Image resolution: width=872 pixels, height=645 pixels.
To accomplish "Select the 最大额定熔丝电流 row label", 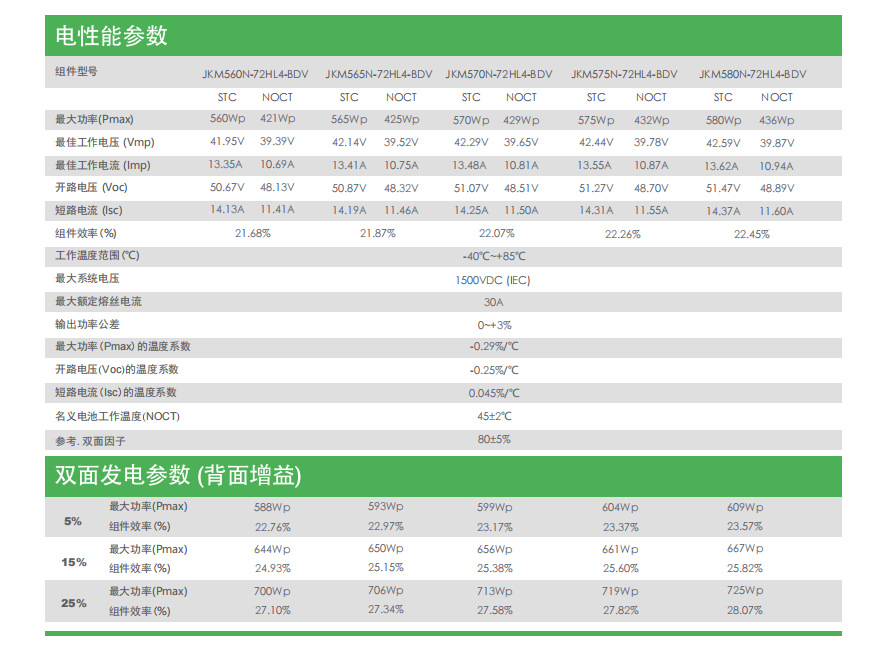I will click(x=98, y=301).
